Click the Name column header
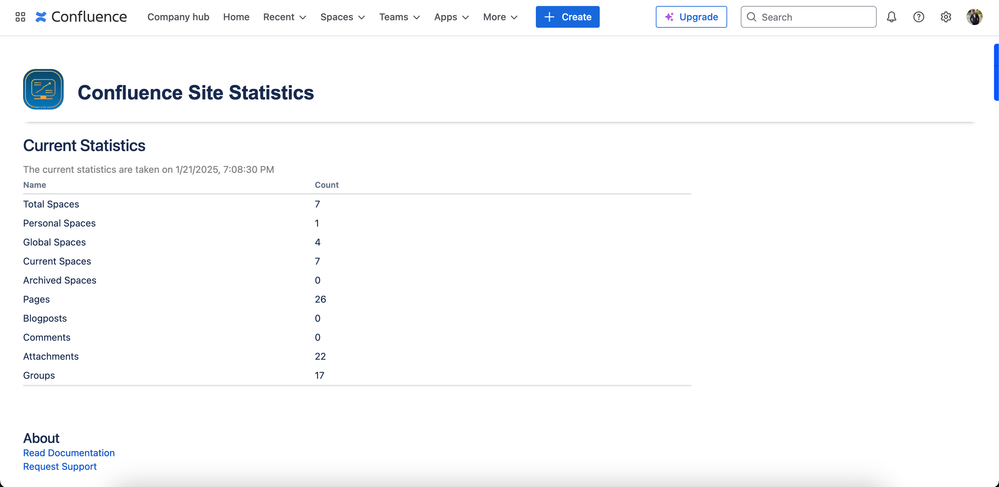 [x=34, y=185]
